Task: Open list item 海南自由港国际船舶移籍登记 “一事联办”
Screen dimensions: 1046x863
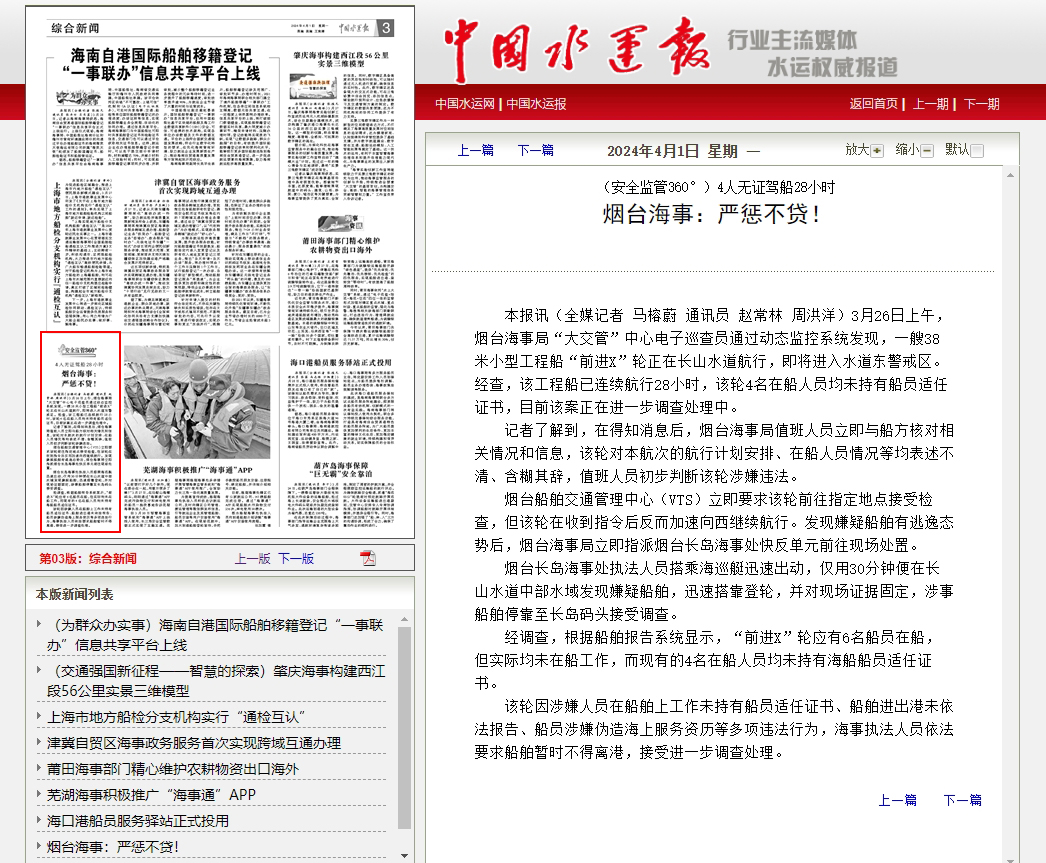Action: pyautogui.click(x=215, y=635)
